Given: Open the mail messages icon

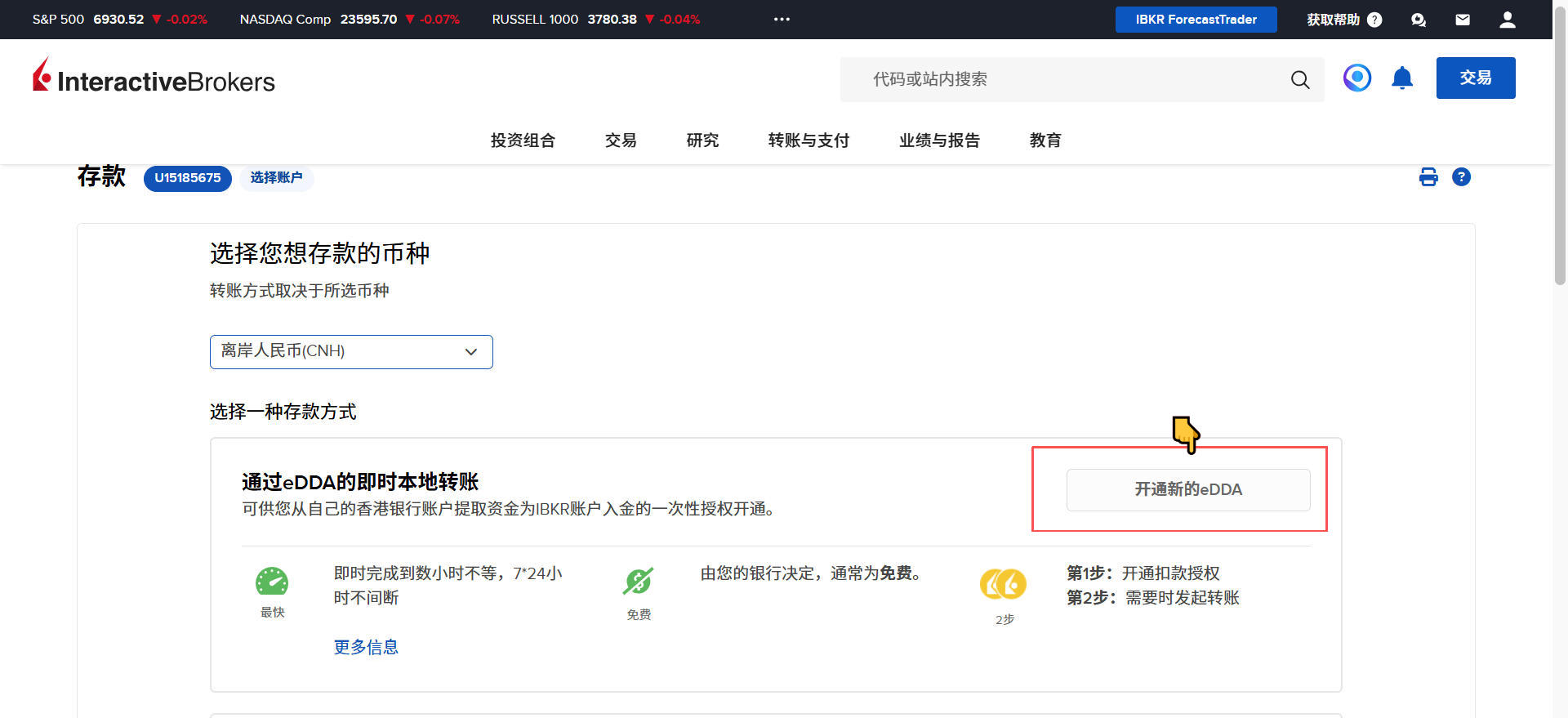Looking at the screenshot, I should [1463, 20].
